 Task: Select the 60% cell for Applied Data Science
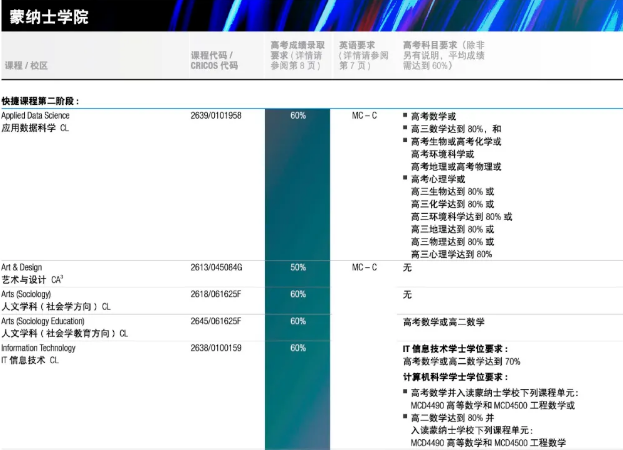coord(298,116)
